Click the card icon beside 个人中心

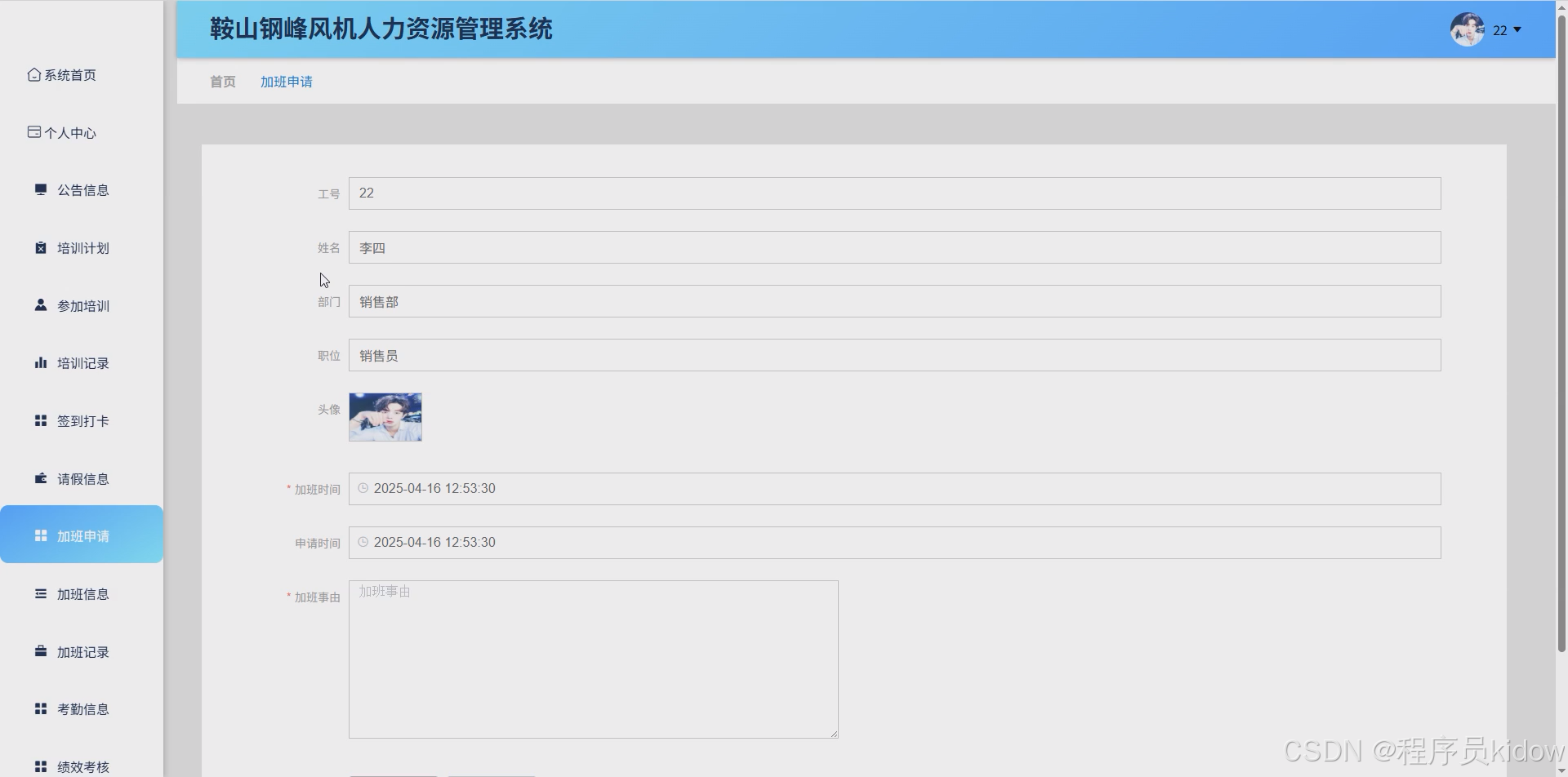33,131
